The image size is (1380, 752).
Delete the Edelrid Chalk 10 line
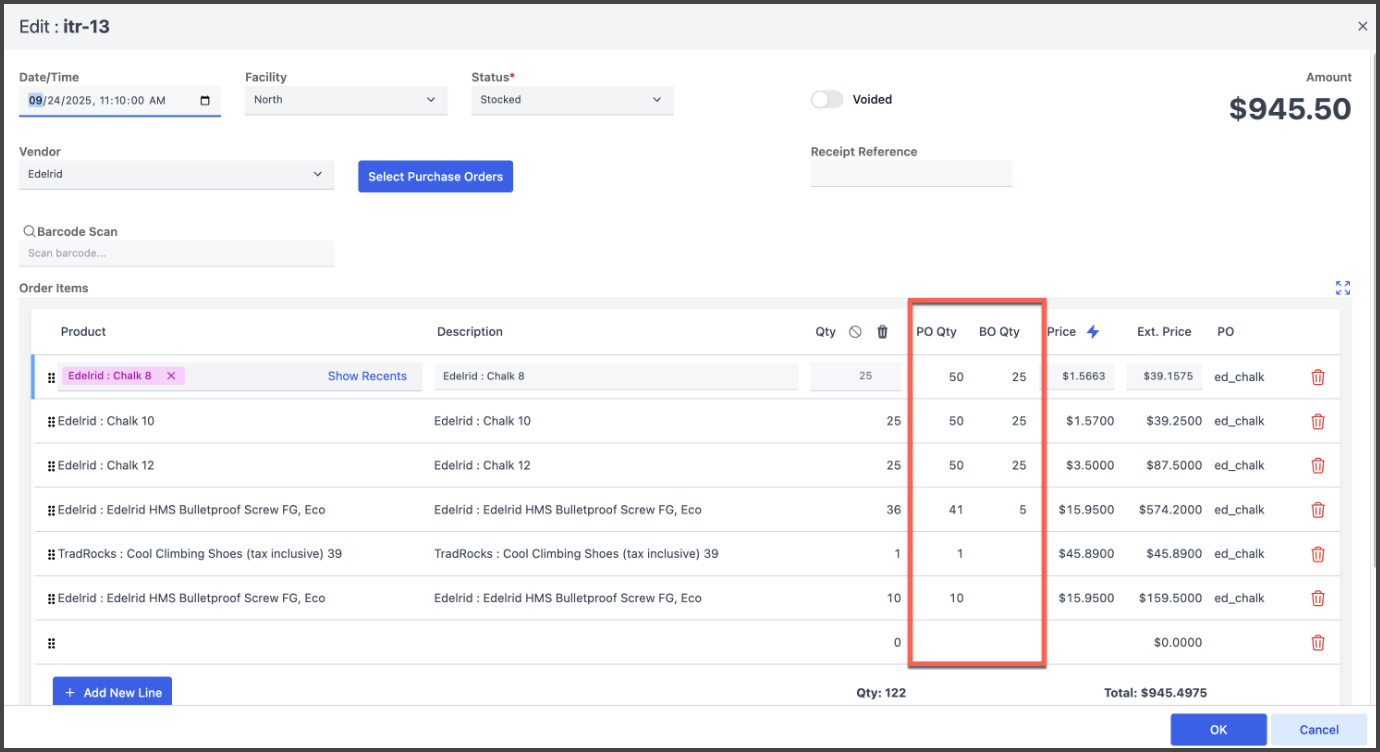click(x=1317, y=421)
